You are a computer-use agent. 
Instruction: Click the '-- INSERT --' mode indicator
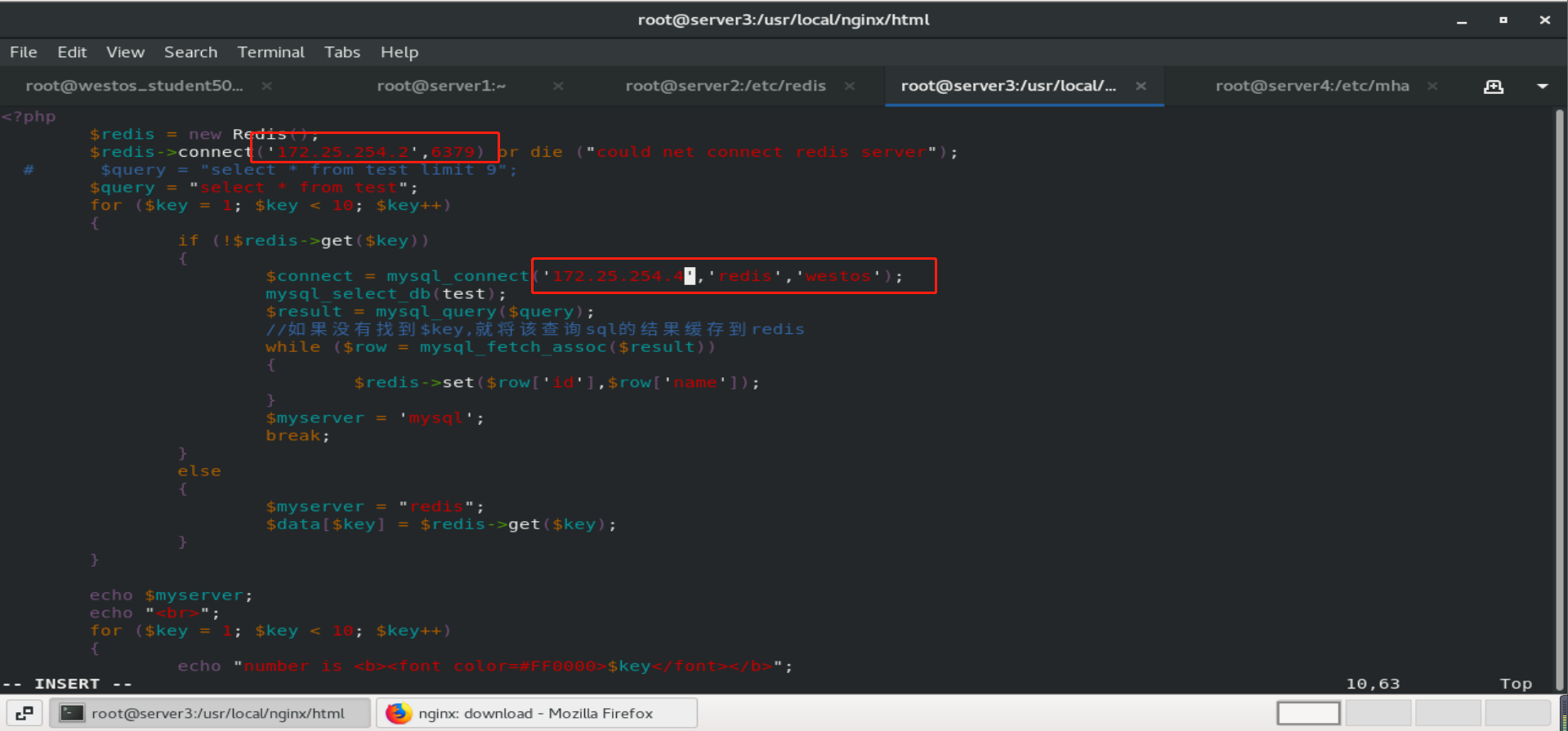(x=67, y=684)
